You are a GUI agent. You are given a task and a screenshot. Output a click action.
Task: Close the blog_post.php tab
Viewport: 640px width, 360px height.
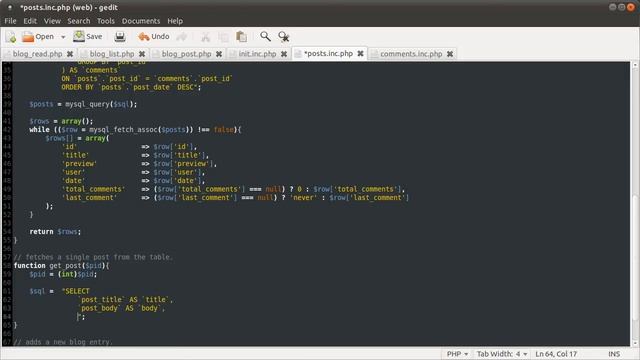tap(219, 54)
